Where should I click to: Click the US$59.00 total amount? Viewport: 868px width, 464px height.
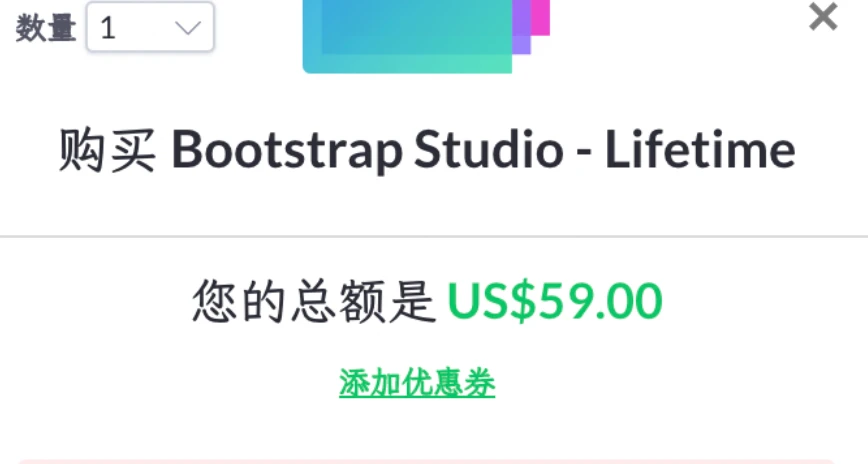tap(555, 301)
